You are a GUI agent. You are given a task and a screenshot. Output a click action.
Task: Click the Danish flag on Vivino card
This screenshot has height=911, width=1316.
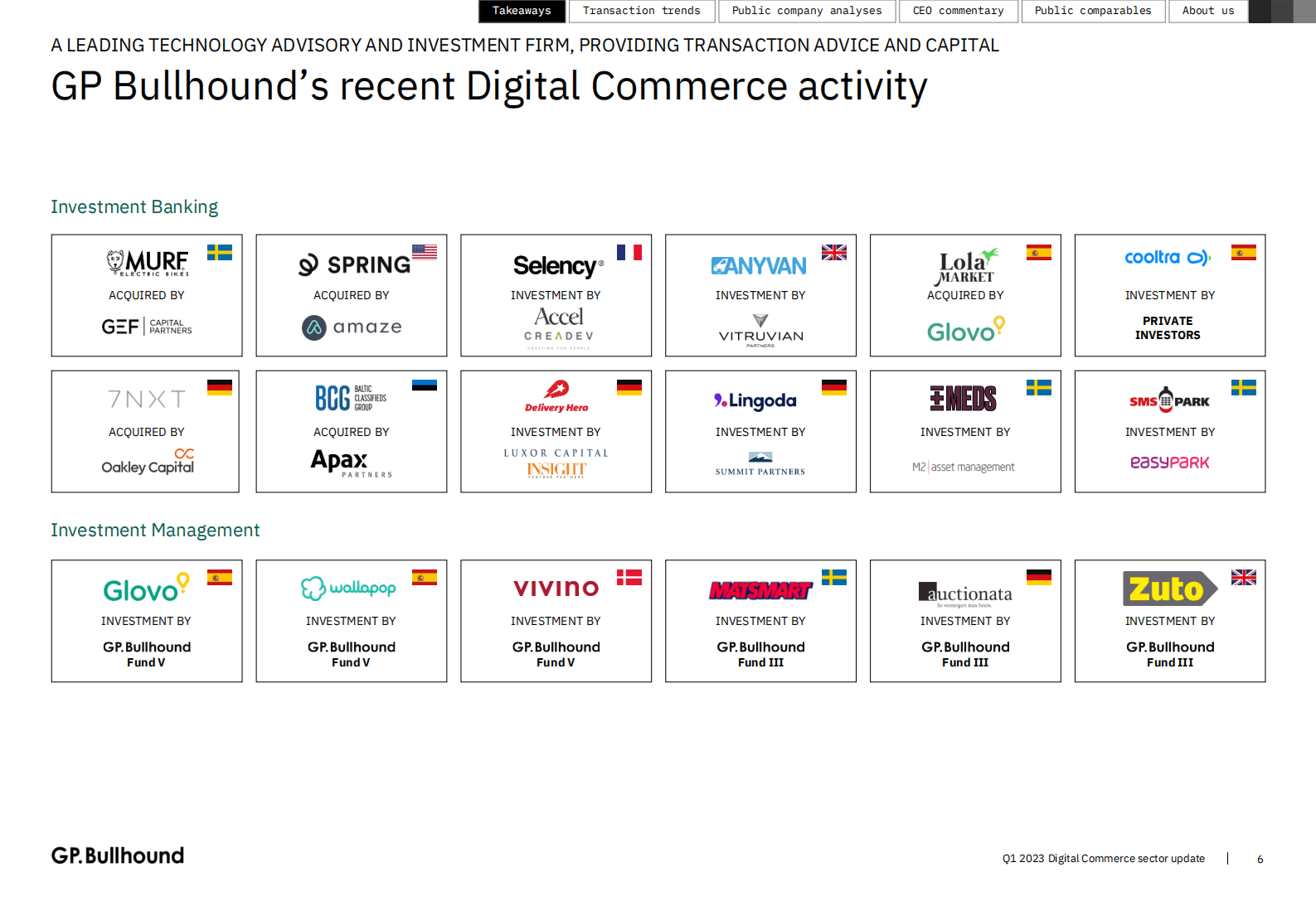[629, 577]
